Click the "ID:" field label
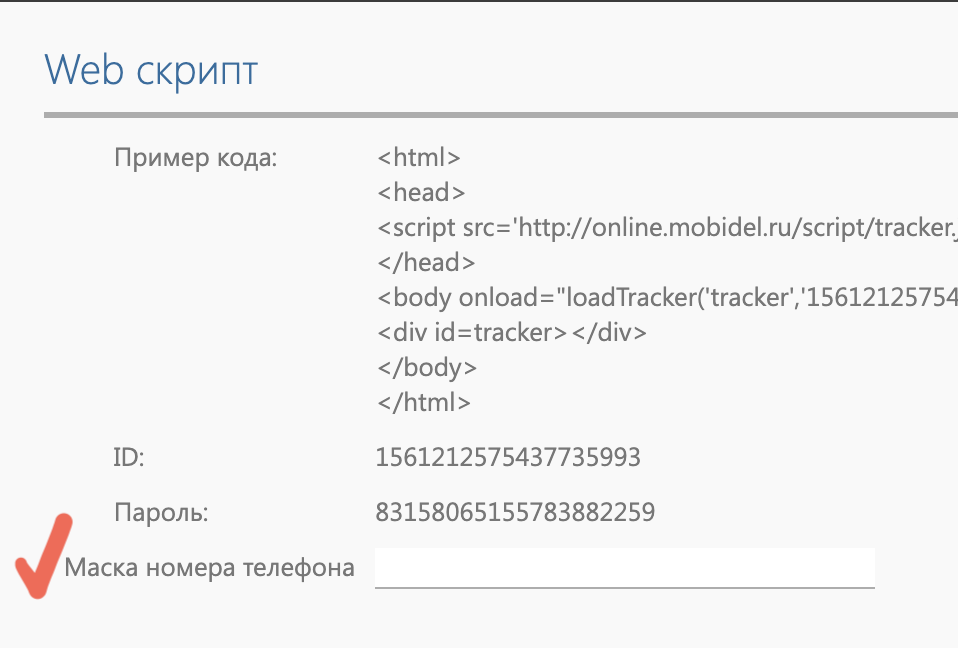The width and height of the screenshot is (958, 648). (129, 458)
